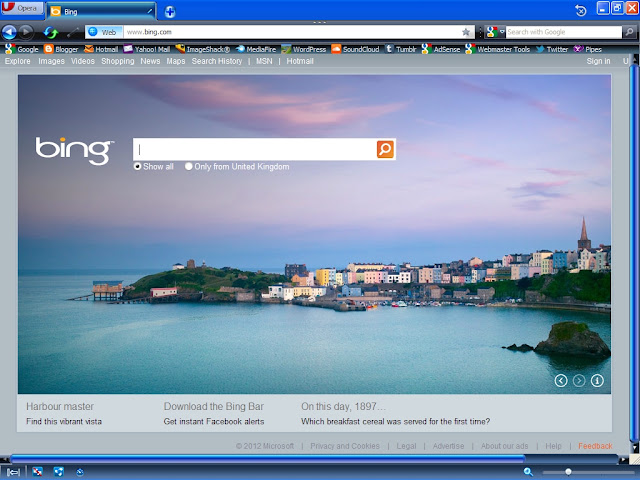640x480 pixels.
Task: Open the WordPress bookmark
Action: 304,49
